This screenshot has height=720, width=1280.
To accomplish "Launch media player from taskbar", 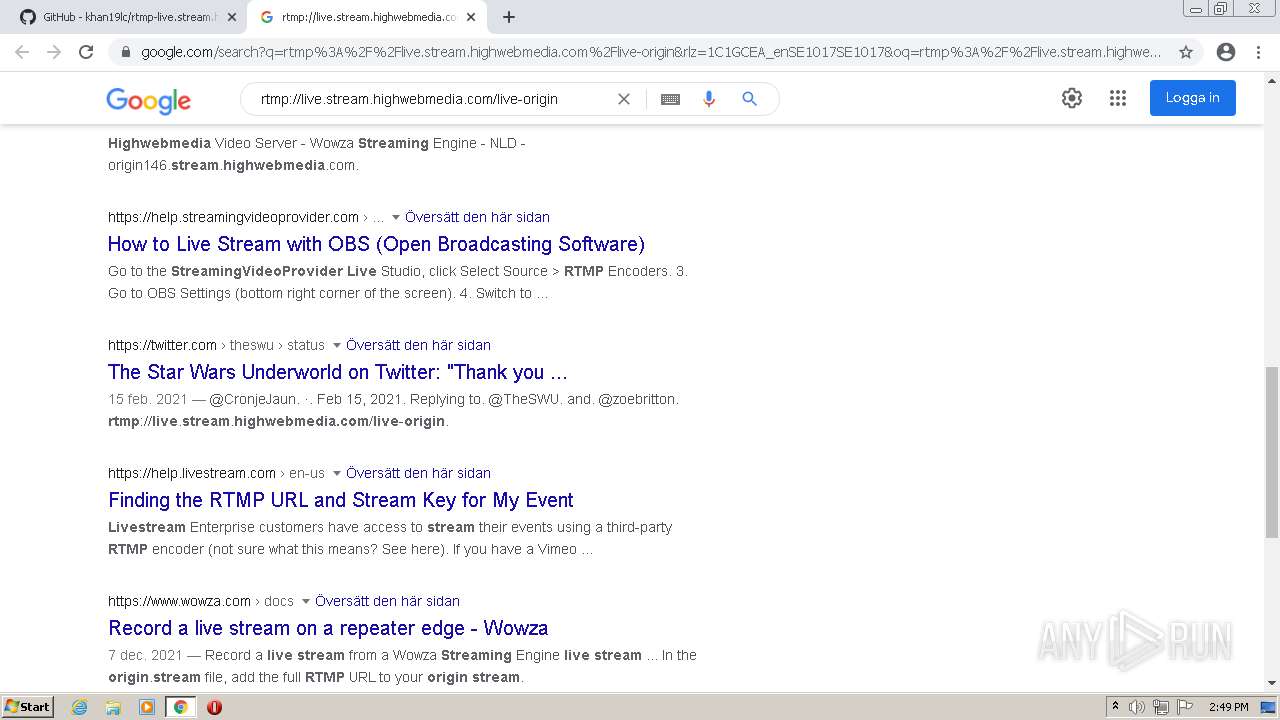I will [x=147, y=707].
